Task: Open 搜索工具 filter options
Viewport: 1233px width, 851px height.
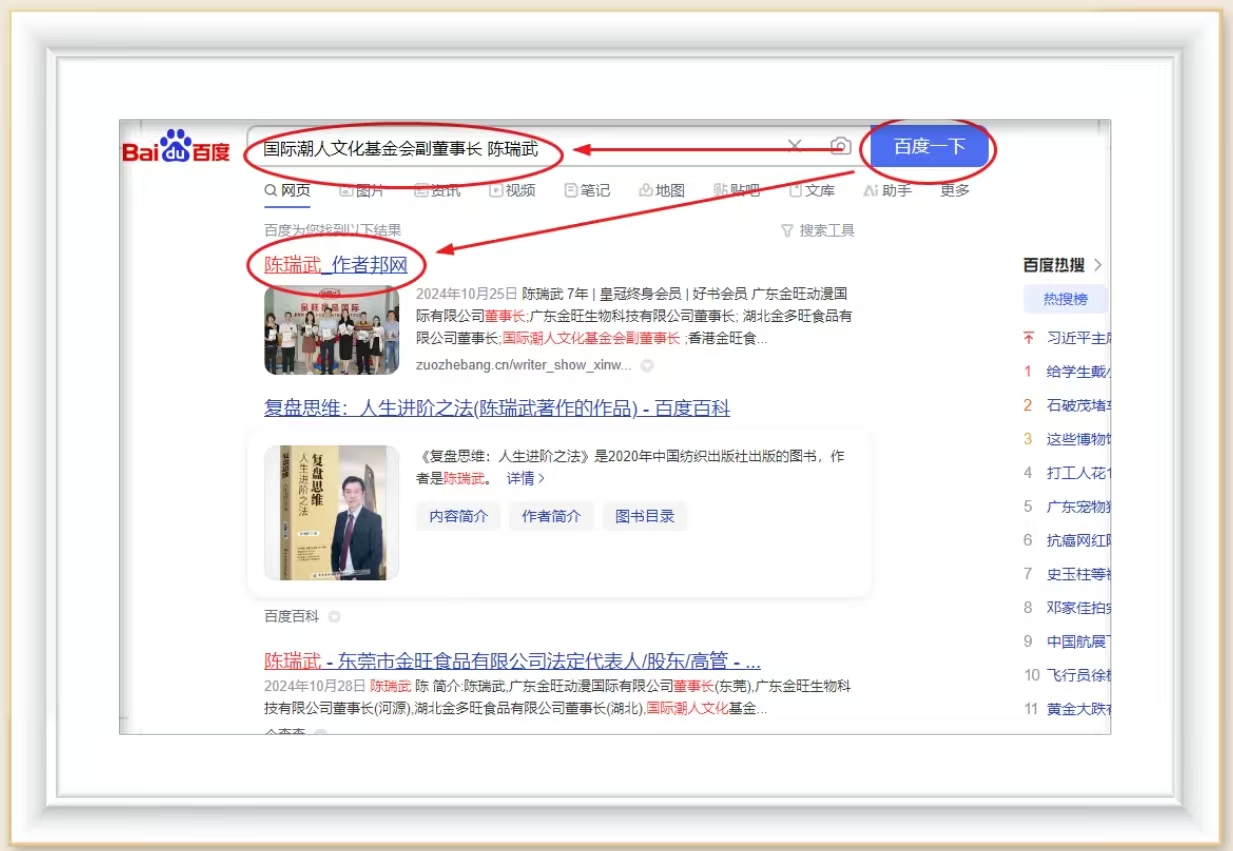Action: click(x=818, y=231)
